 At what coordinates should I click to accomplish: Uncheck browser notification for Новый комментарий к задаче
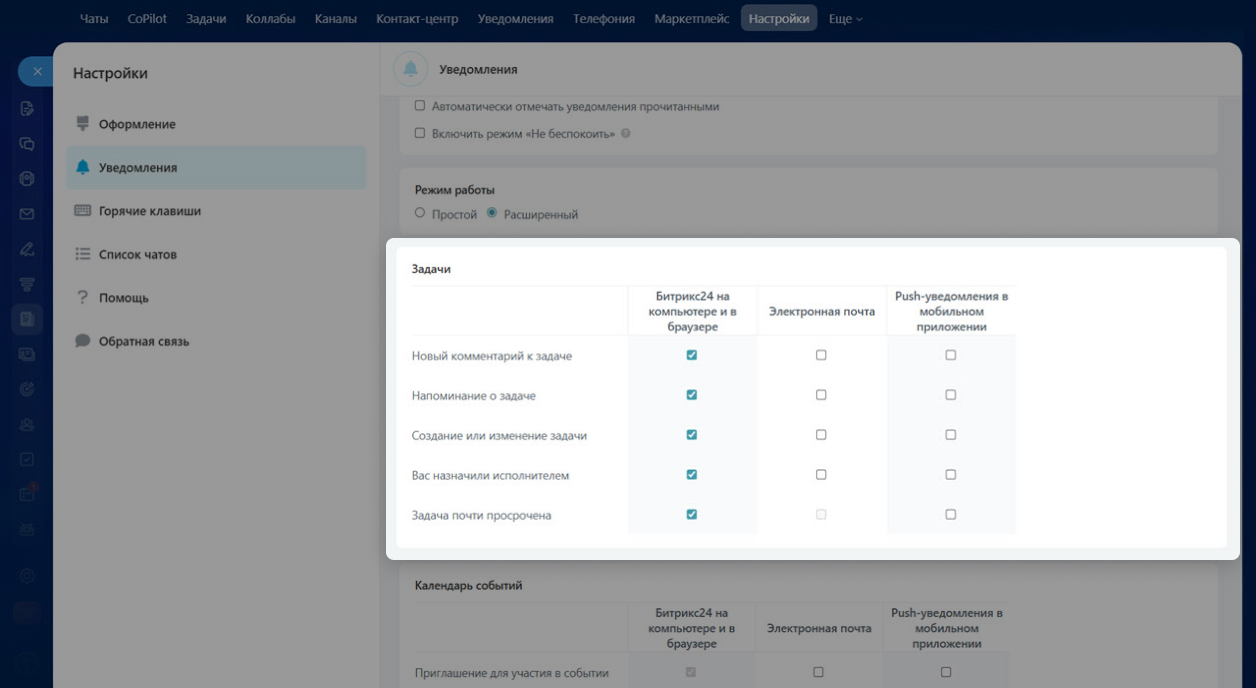(x=691, y=355)
